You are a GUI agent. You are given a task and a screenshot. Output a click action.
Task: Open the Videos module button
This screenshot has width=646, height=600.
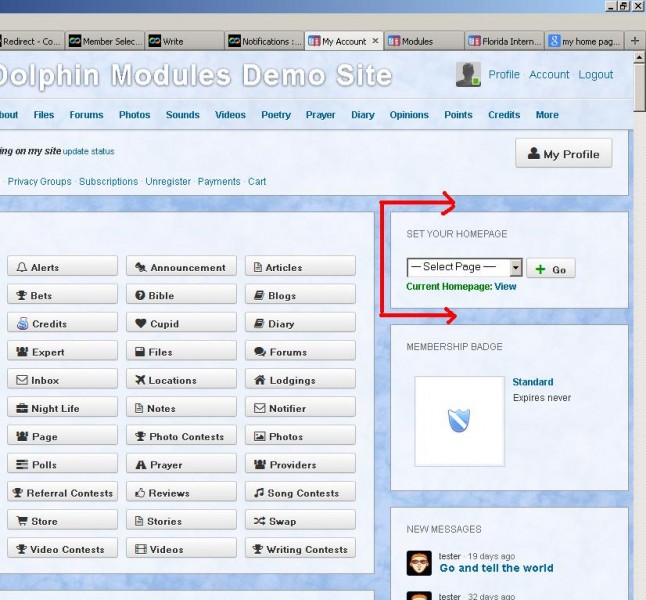tap(181, 549)
